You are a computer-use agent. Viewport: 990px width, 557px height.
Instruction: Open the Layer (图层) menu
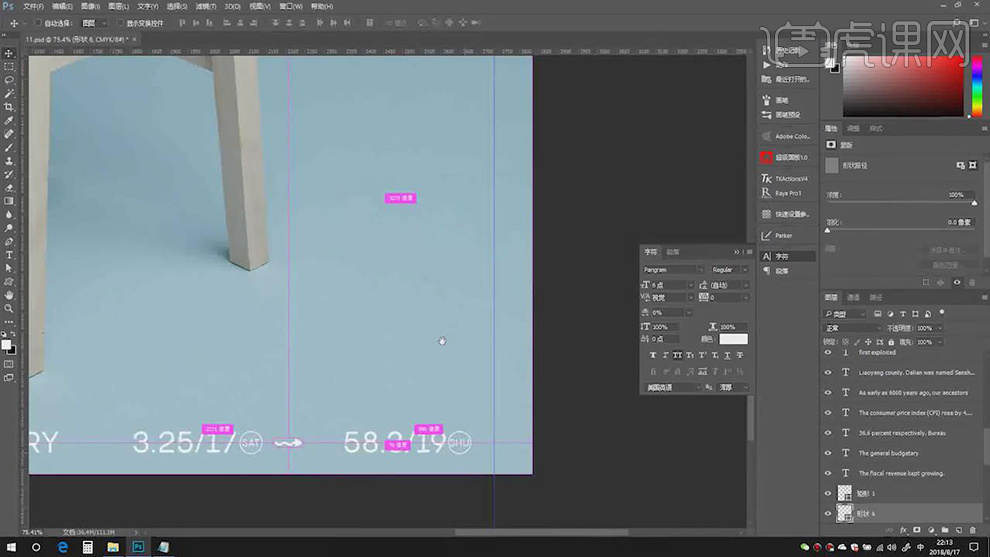click(x=119, y=6)
